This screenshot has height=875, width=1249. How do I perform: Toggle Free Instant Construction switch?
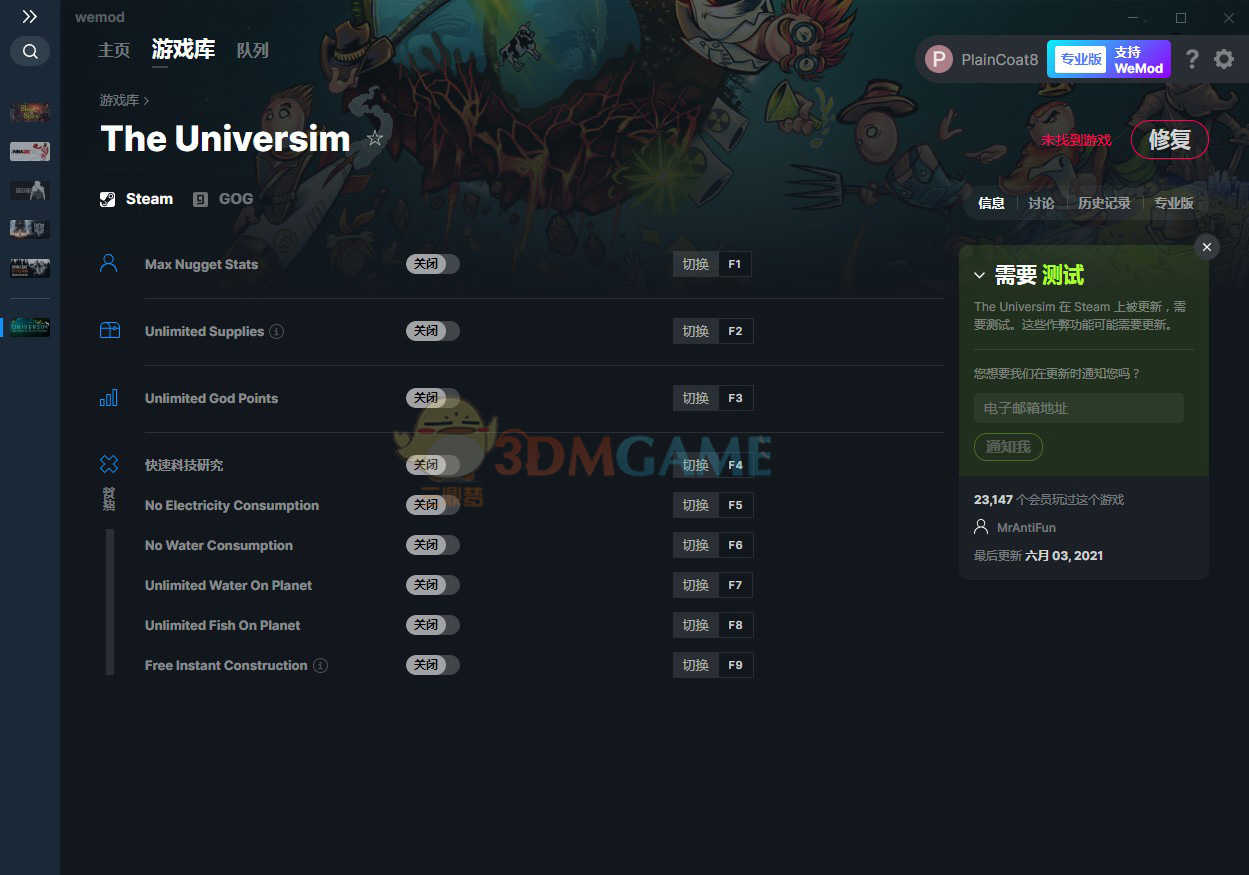click(x=433, y=665)
